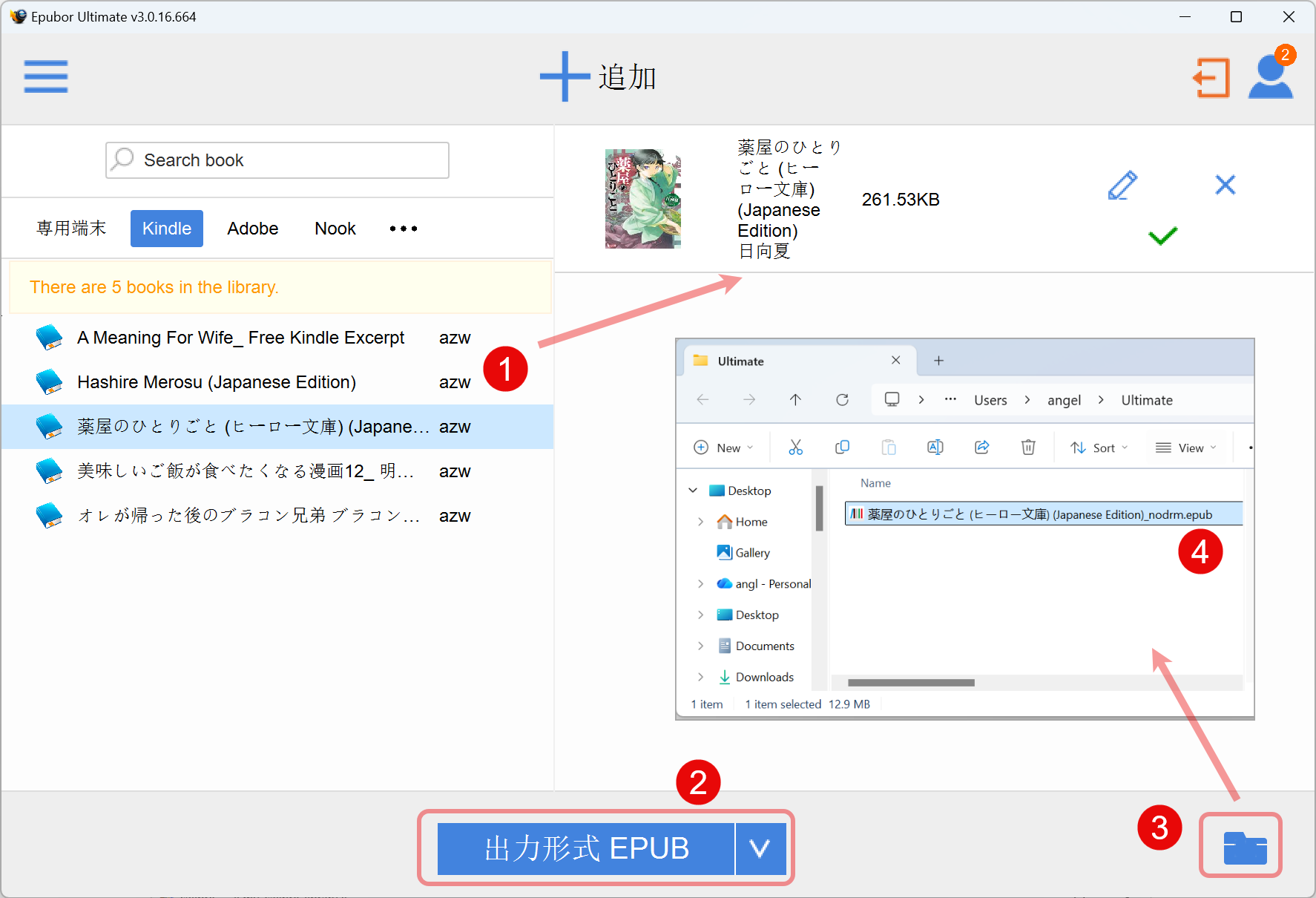
Task: Click the Rename icon in Explorer
Action: 935,448
